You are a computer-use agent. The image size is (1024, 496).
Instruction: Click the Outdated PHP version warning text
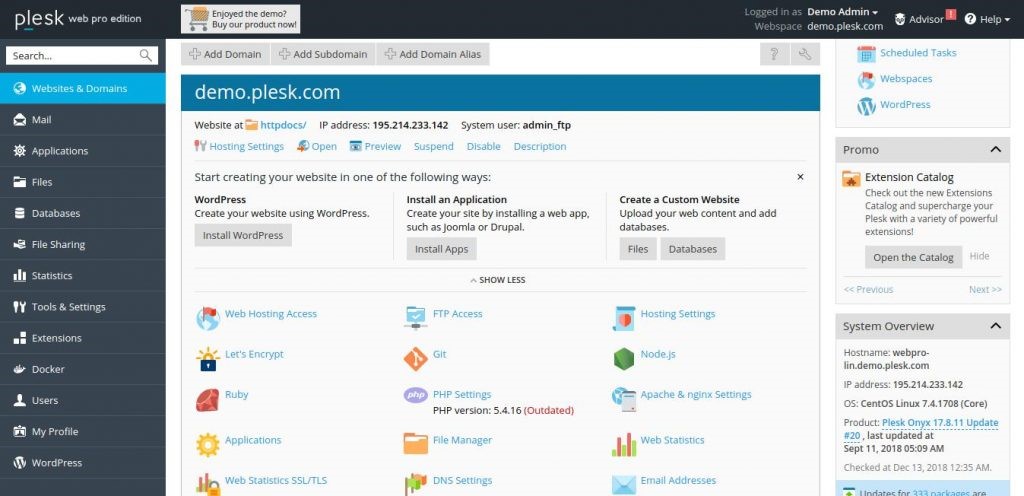[x=549, y=411]
